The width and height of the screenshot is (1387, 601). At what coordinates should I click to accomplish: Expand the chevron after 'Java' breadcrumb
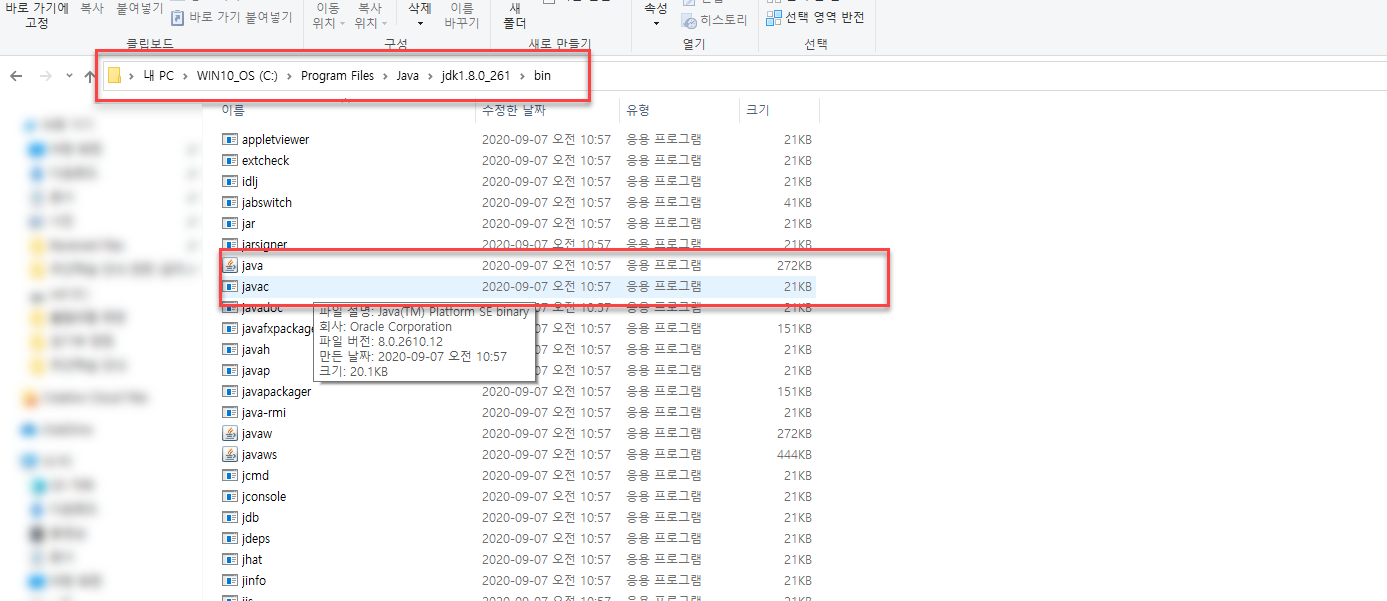point(430,76)
